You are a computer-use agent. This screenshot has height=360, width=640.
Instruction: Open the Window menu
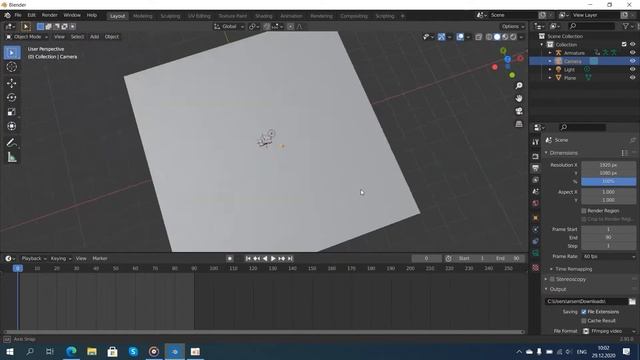(72, 15)
